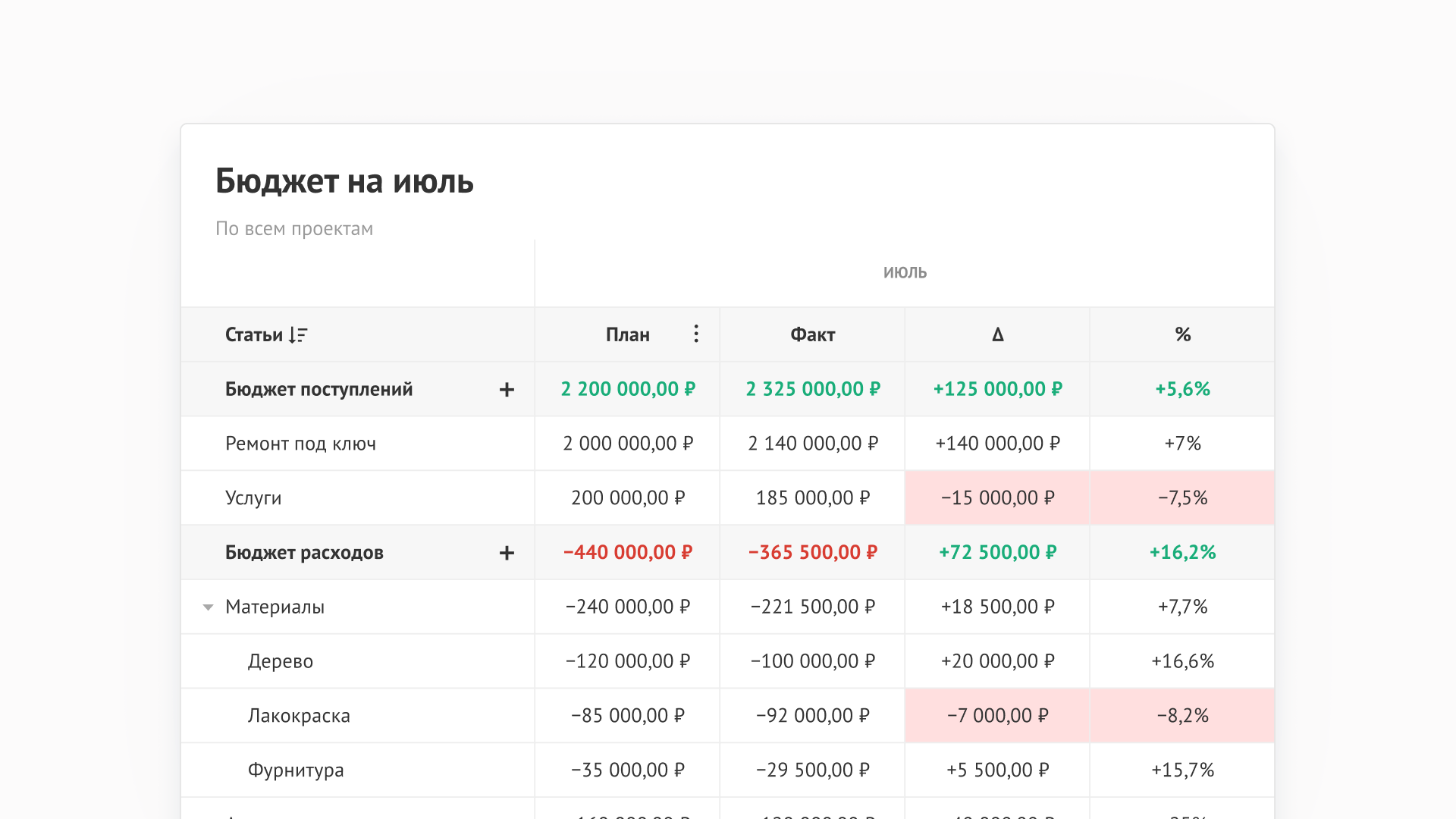Click plan value −440 000,00 ₽
Viewport: 1456px width, 819px height.
pyautogui.click(x=628, y=553)
